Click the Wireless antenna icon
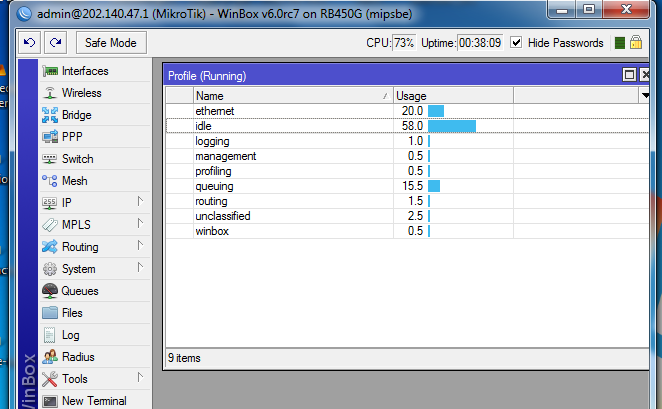Image resolution: width=662 pixels, height=409 pixels. (x=50, y=93)
